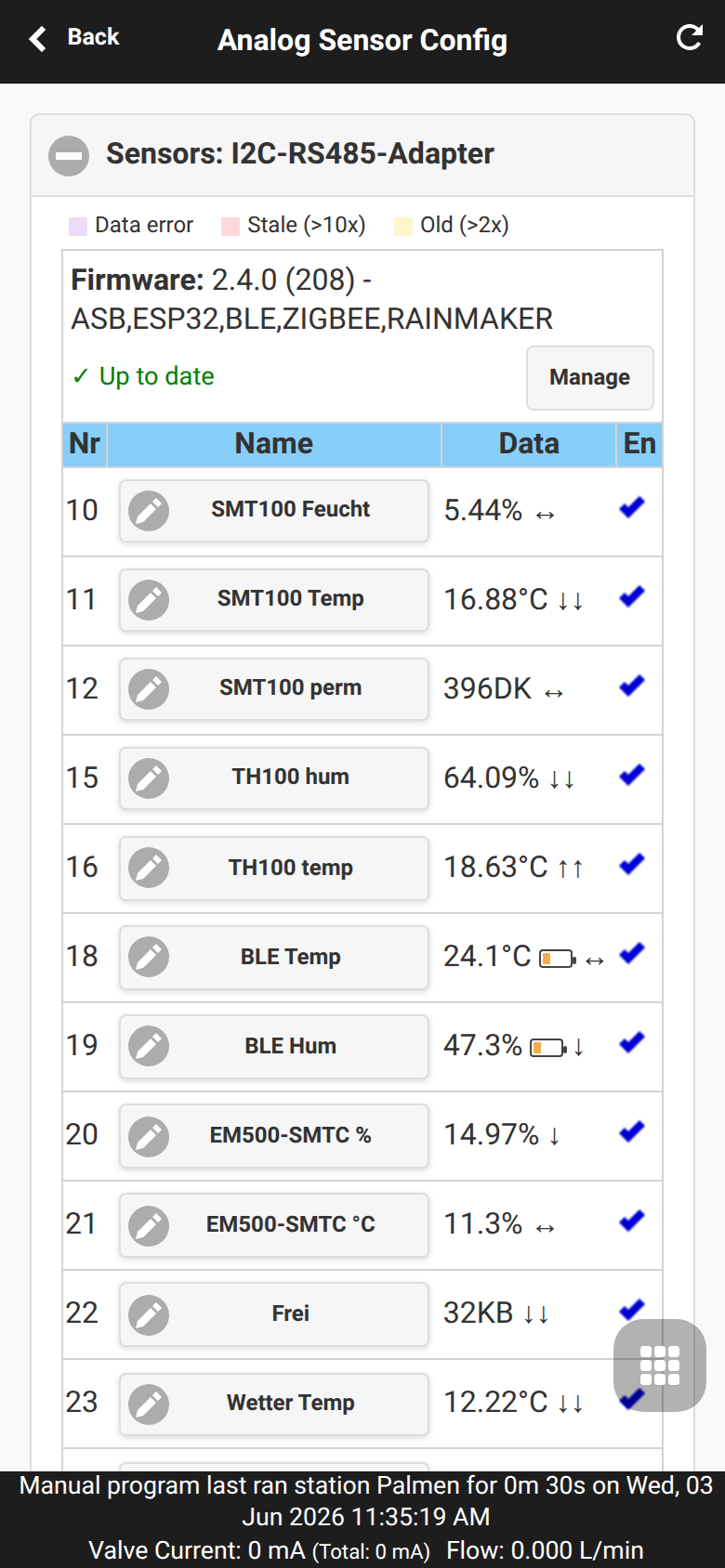Click the Name column header

(273, 444)
